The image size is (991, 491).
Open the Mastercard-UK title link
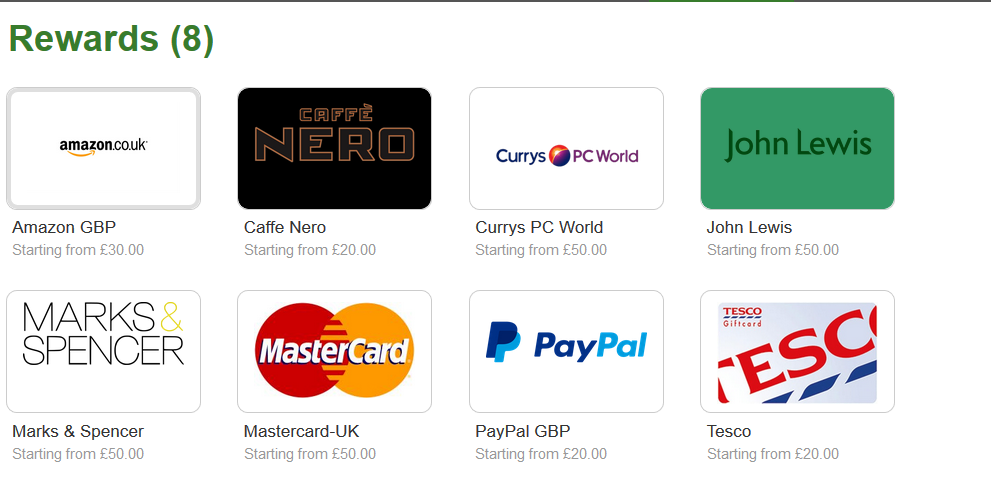pyautogui.click(x=301, y=432)
